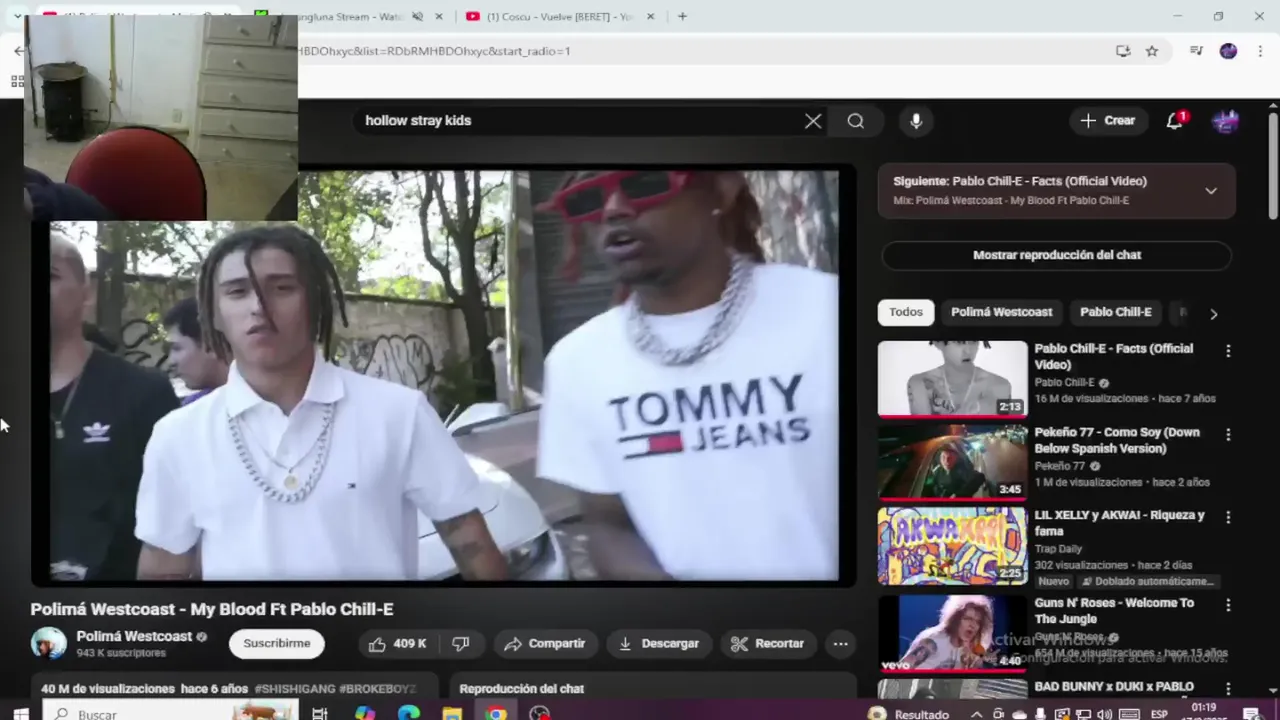Open Pablo Chill-E Facts video thumbnail
This screenshot has width=1280, height=720.
click(x=952, y=378)
